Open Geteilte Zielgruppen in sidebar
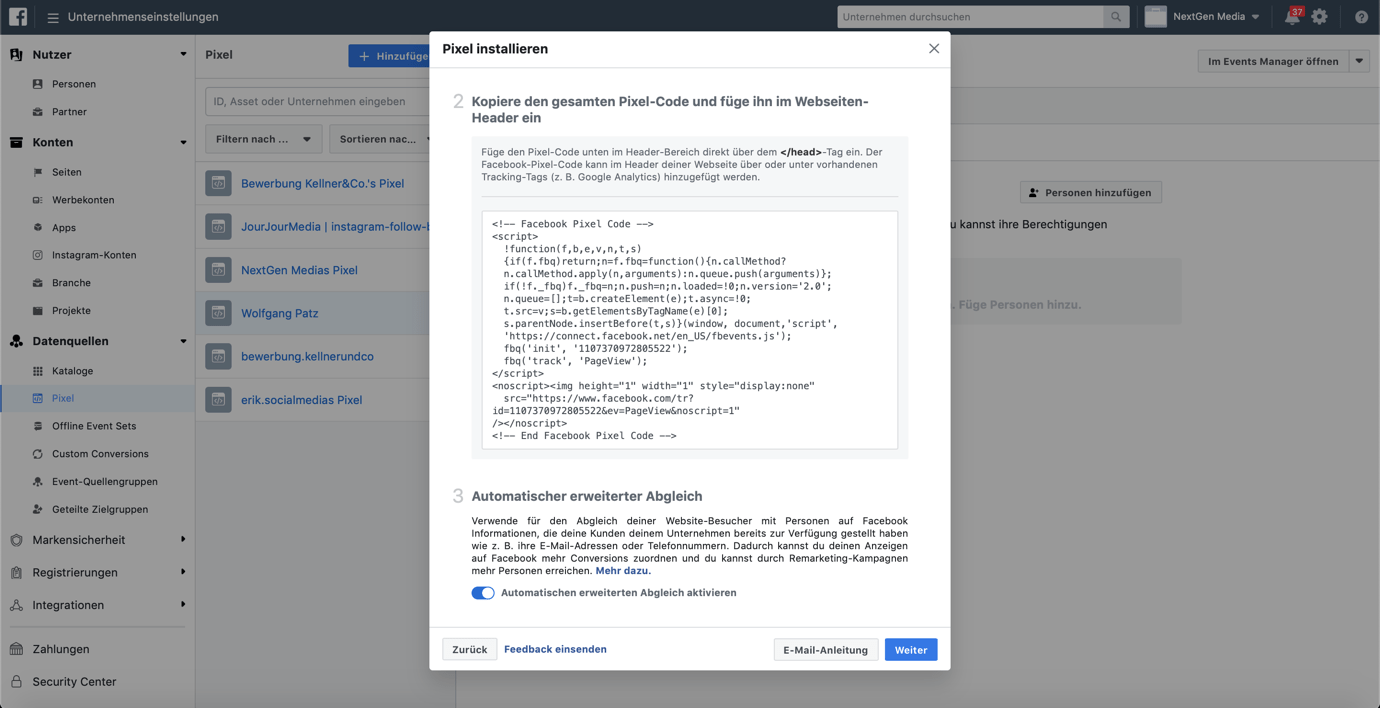 [100, 510]
